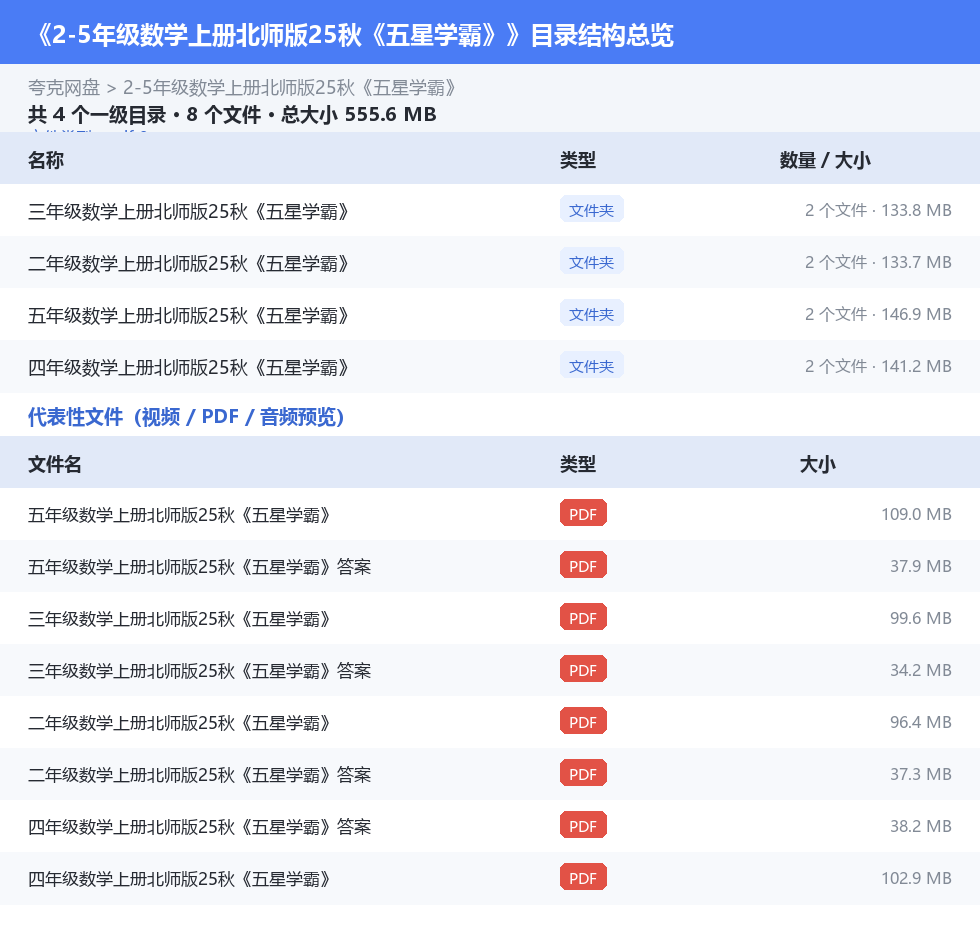Viewport: 980px width, 936px height.
Task: Click size cell 99.6 MB
Action: tap(921, 618)
